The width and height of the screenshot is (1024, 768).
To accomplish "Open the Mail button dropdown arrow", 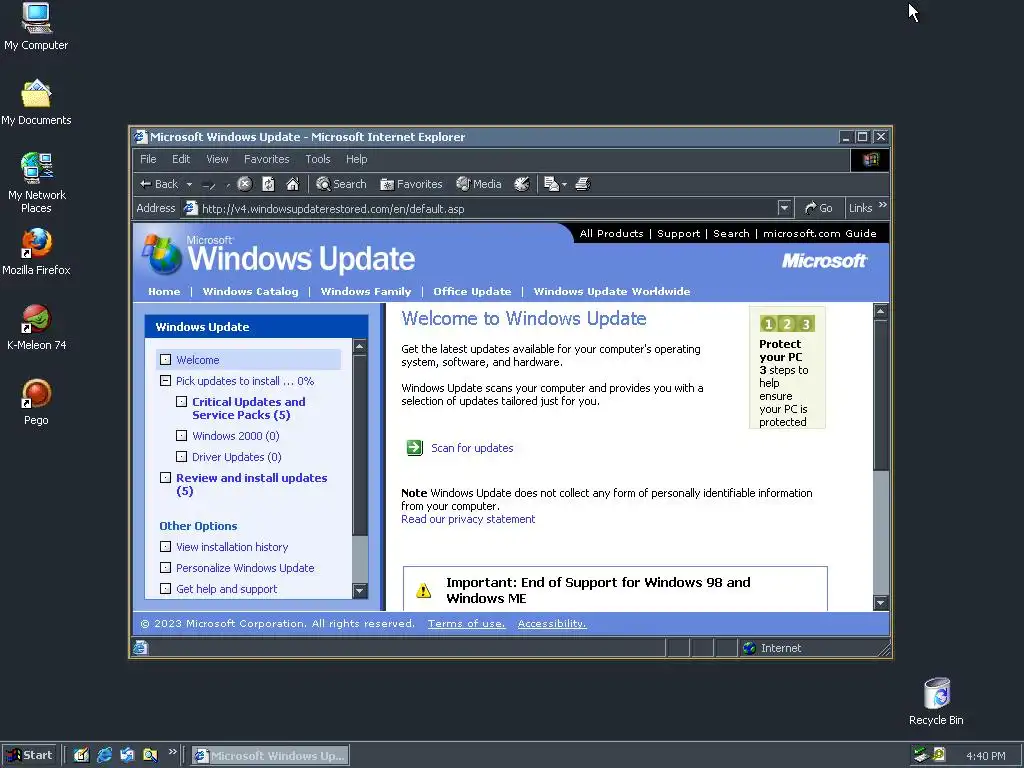I will point(564,185).
